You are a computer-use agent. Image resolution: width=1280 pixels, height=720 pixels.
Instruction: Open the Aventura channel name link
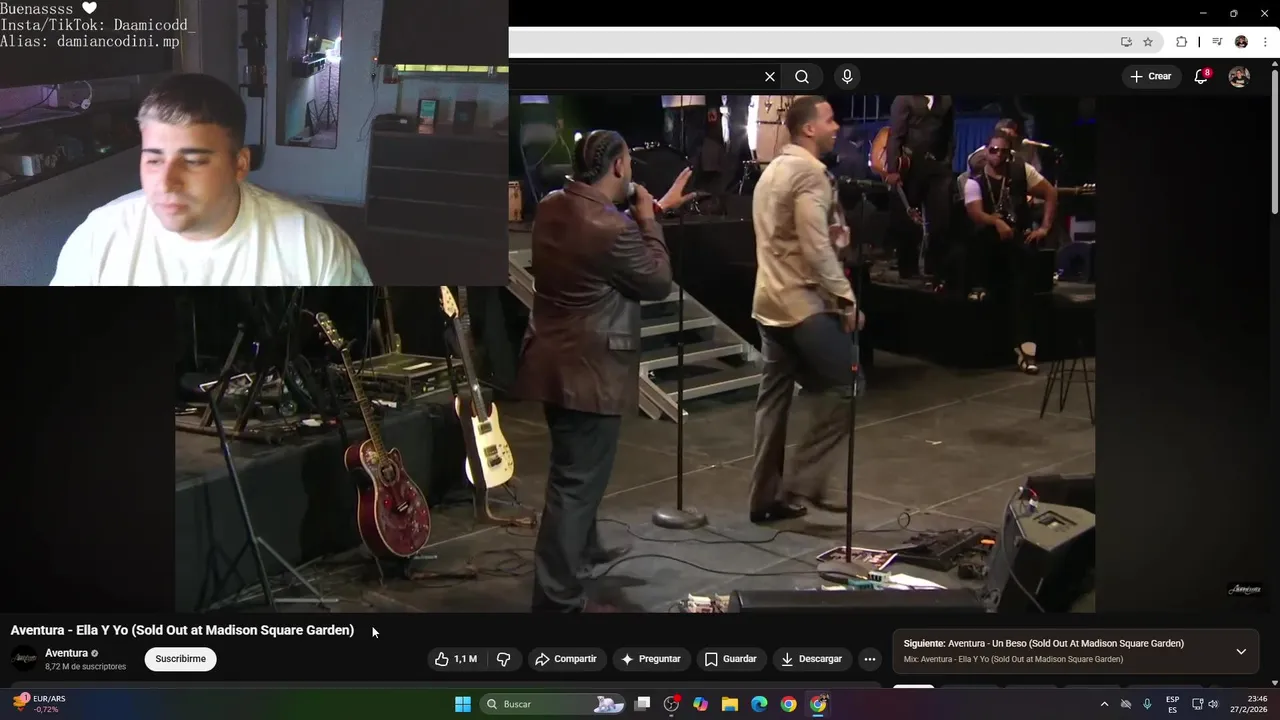click(x=67, y=653)
